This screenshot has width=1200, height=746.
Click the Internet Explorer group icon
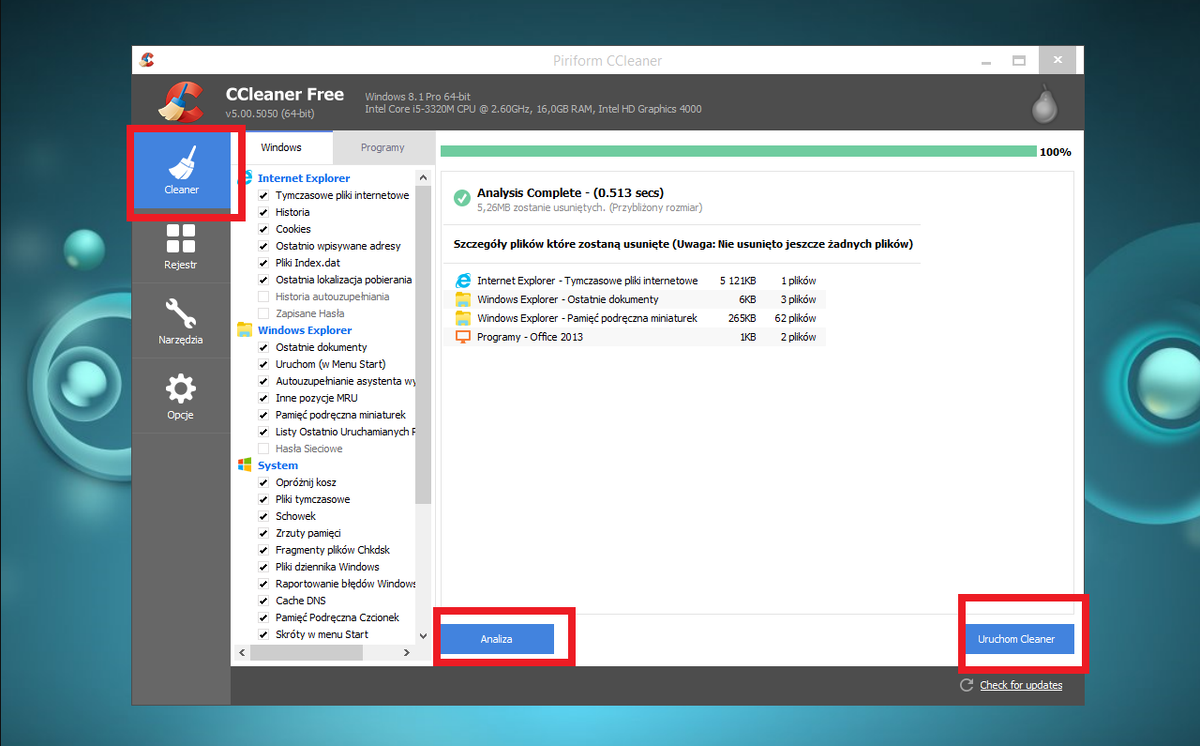pos(244,178)
